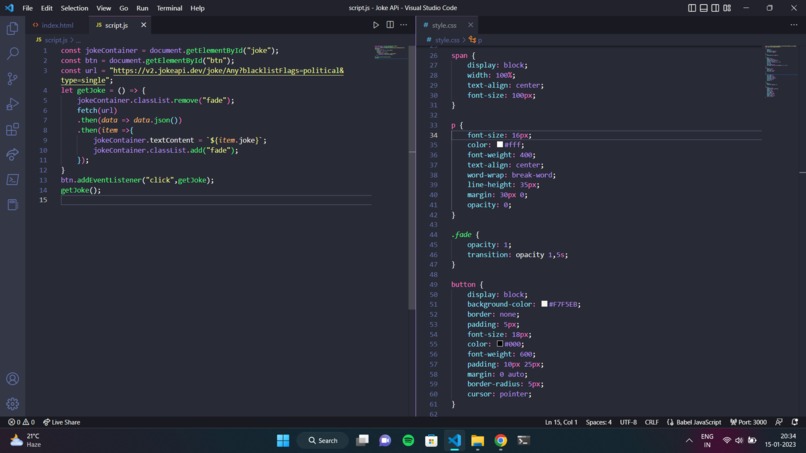Viewport: 806px width, 453px height.
Task: Click the #fff color swatch
Action: click(x=500, y=144)
